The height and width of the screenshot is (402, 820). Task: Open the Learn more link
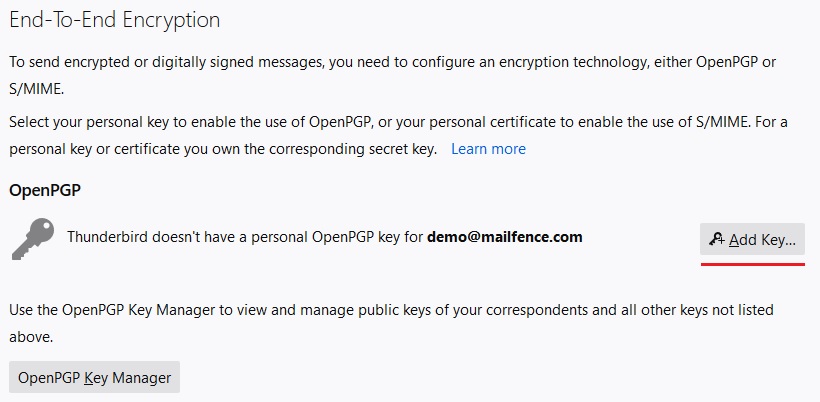[x=488, y=149]
